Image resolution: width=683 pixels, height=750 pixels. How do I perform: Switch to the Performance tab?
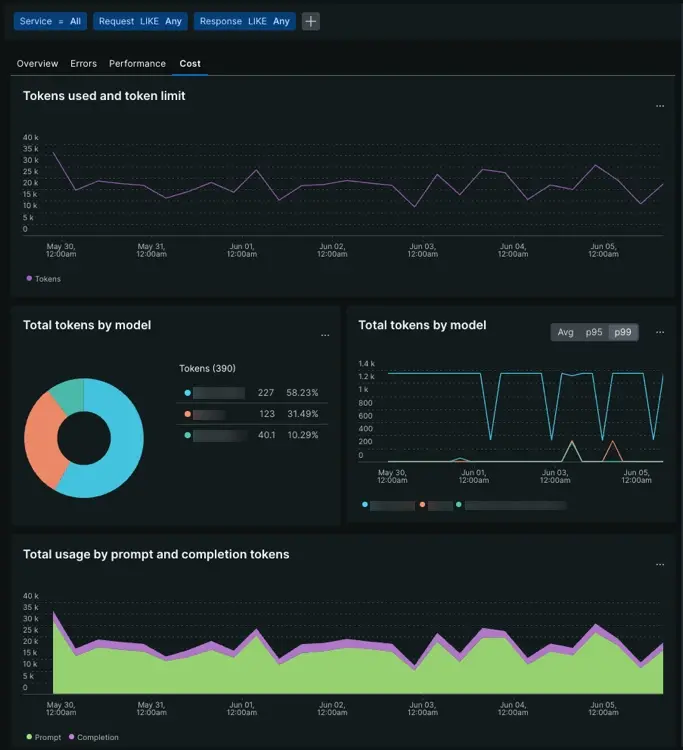point(137,64)
